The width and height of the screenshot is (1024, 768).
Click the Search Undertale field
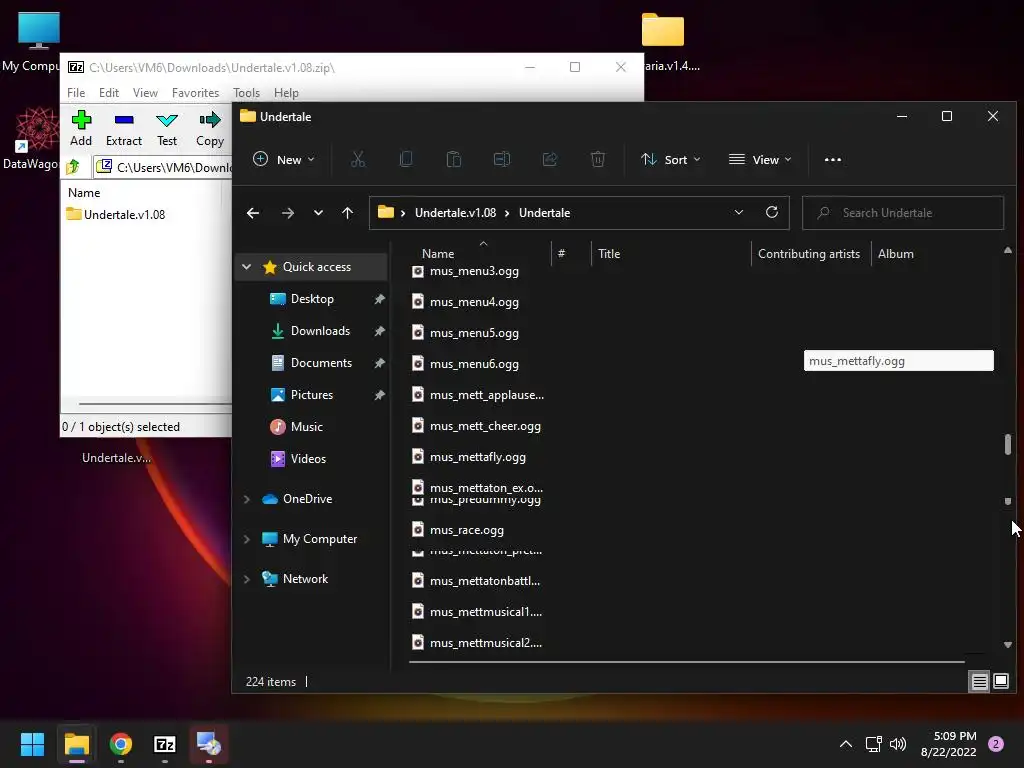(x=903, y=213)
